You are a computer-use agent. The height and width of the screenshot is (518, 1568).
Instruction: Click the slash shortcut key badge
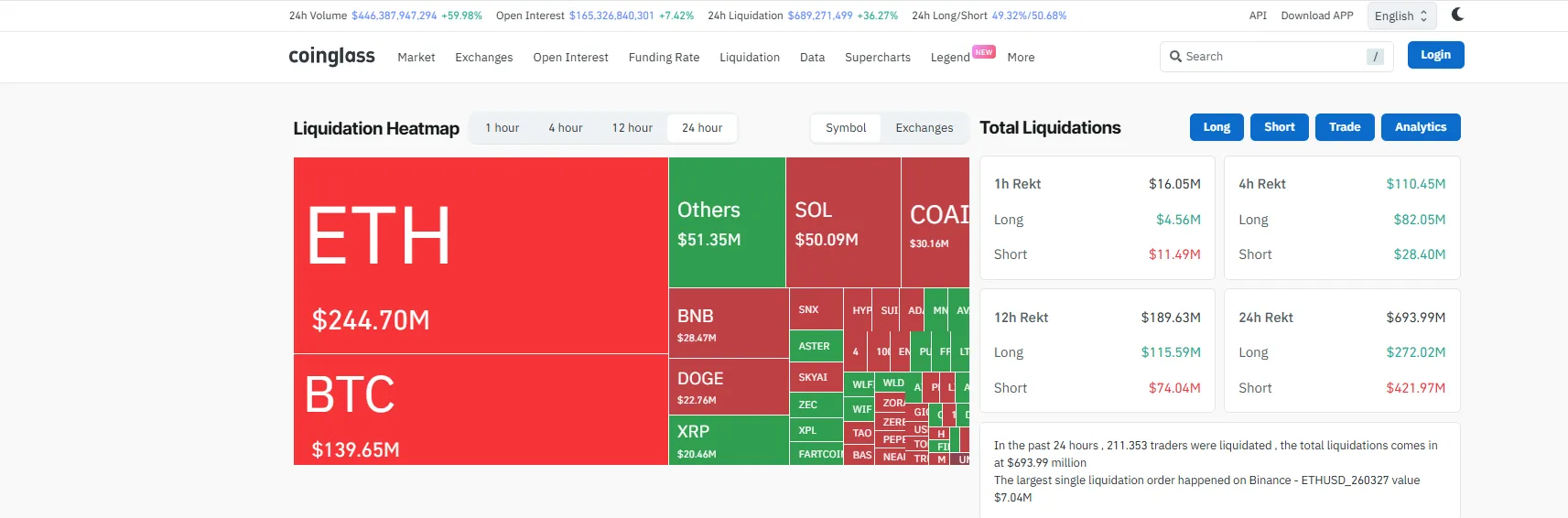pyautogui.click(x=1374, y=57)
